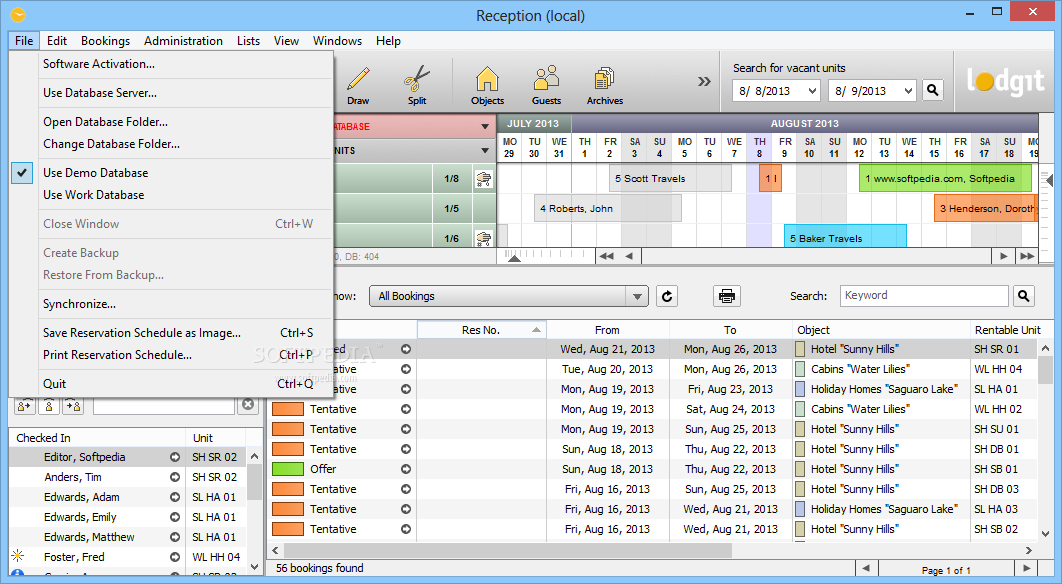
Task: Open the Archives toolbar icon
Action: [604, 85]
